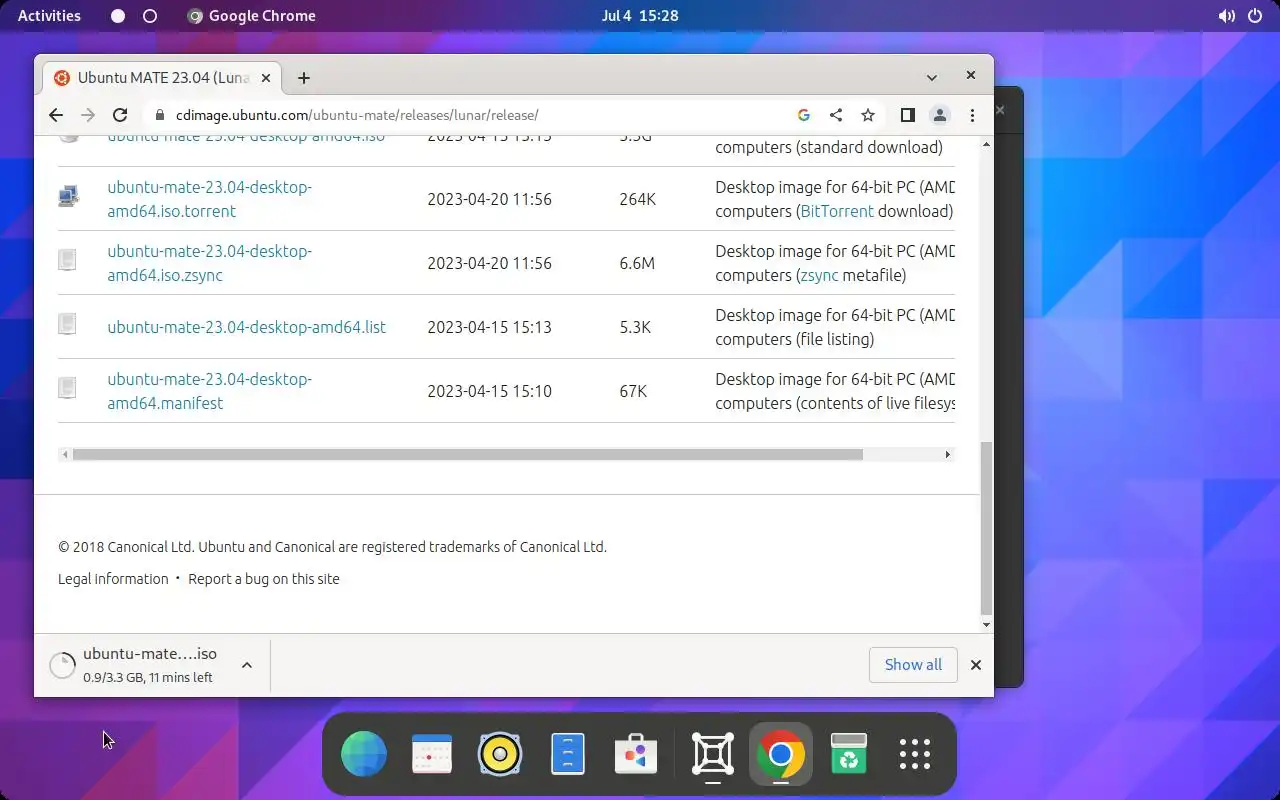Open Legal information link
Image resolution: width=1280 pixels, height=800 pixels.
tap(113, 579)
